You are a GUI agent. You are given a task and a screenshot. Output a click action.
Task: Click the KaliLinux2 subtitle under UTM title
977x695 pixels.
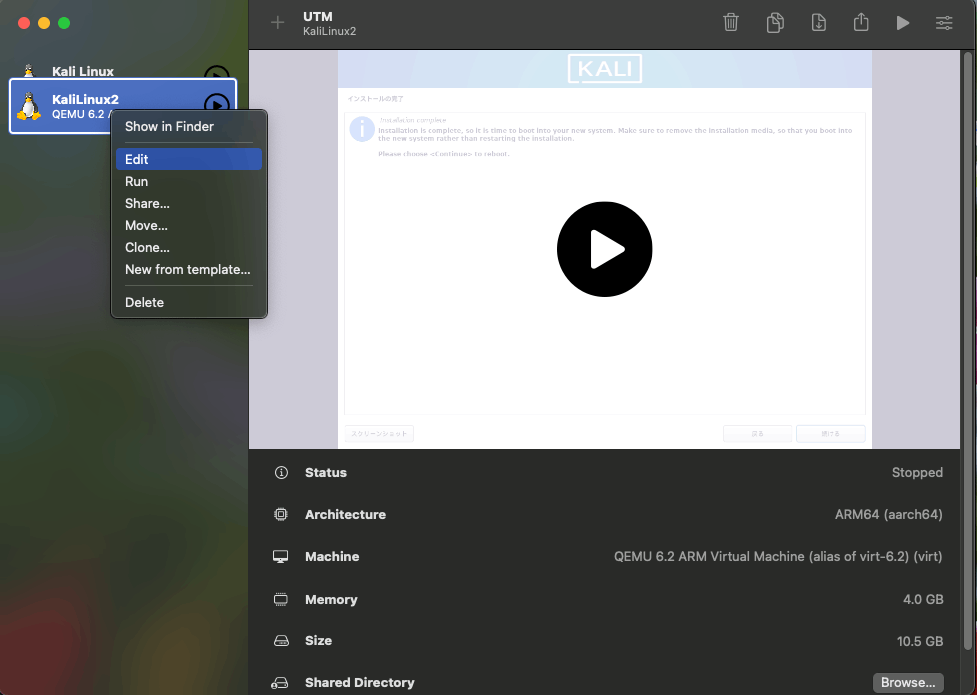330,31
